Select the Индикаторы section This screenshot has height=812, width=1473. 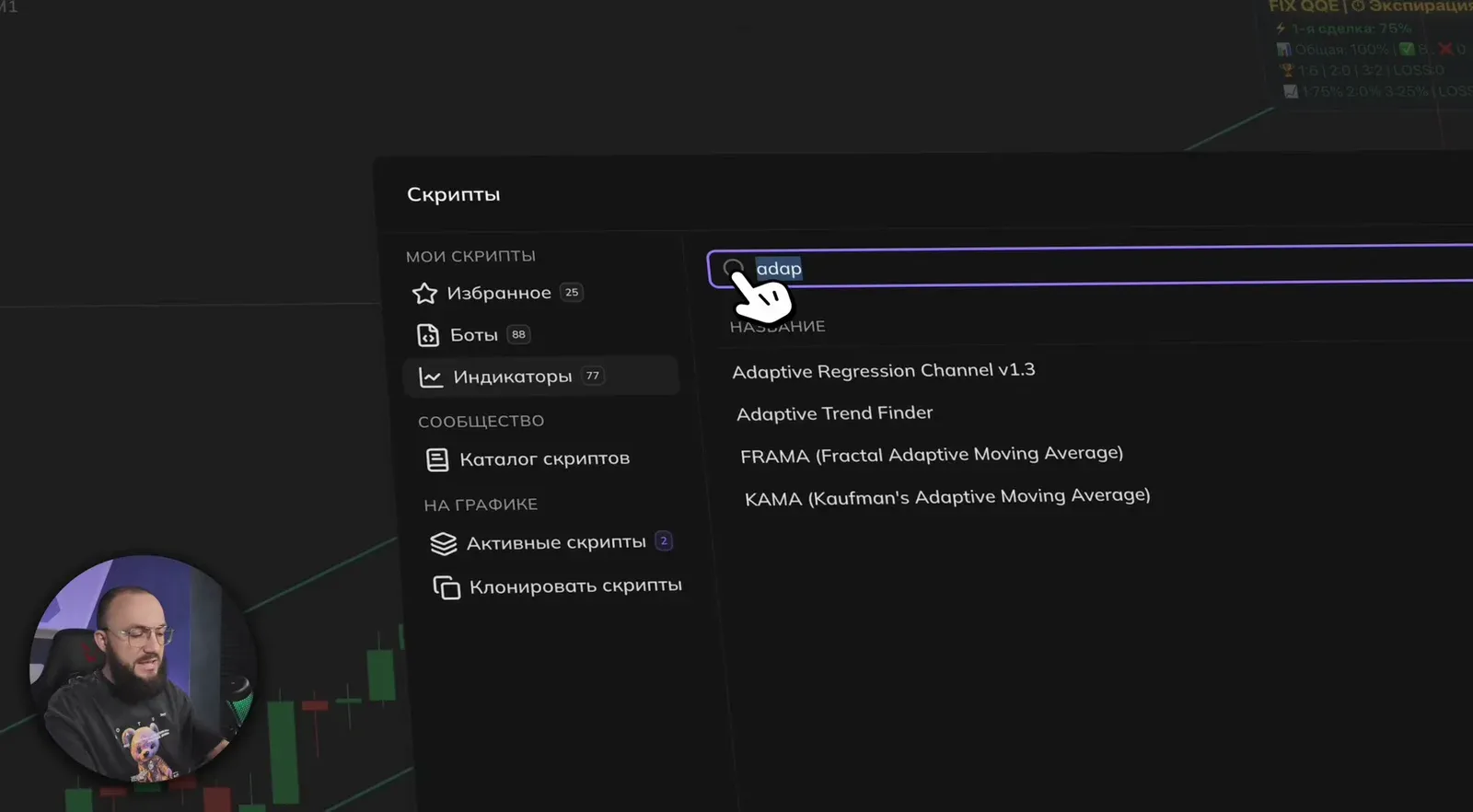[x=542, y=377]
